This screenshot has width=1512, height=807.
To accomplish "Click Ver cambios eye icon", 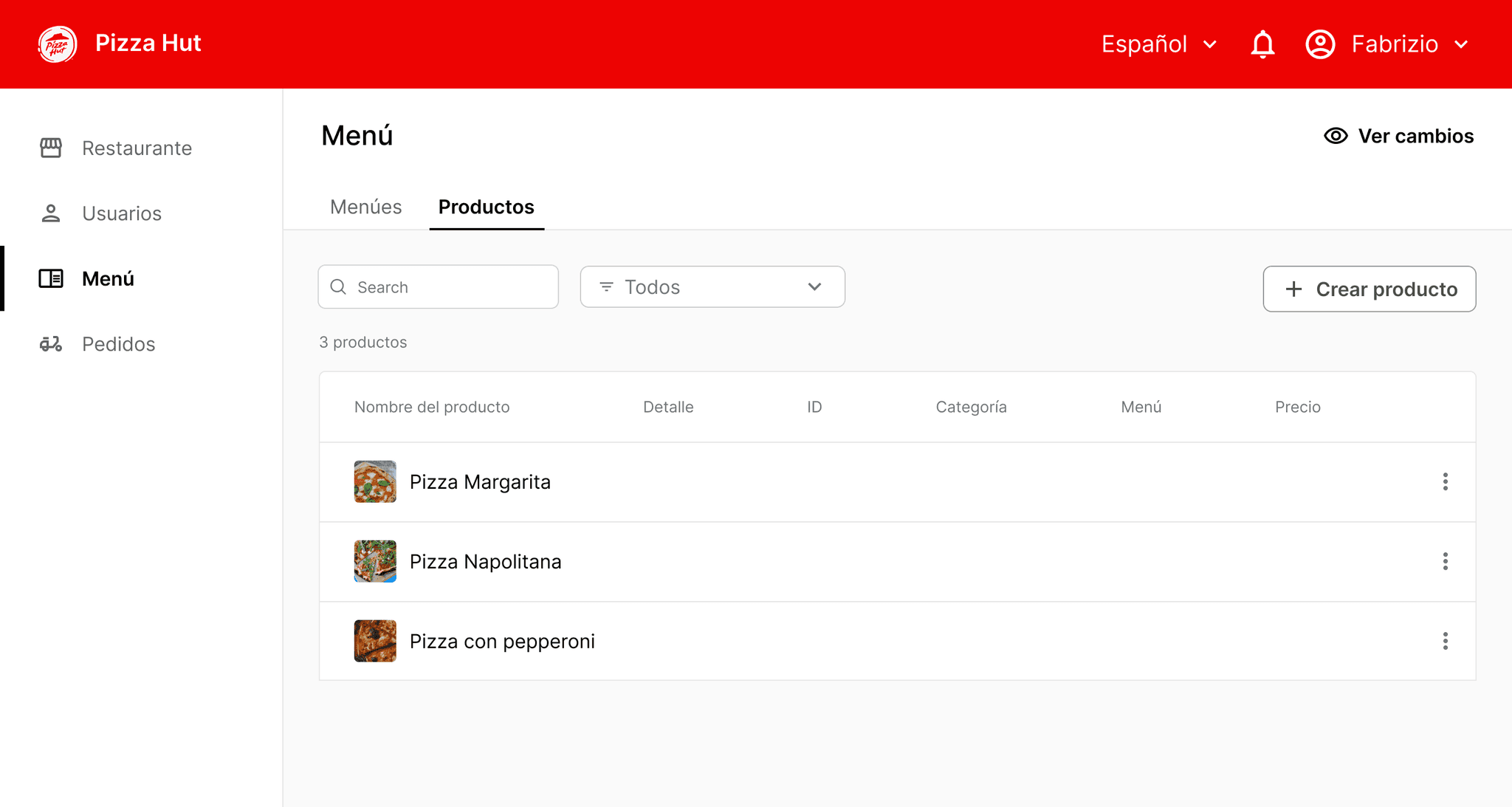I will 1336,136.
